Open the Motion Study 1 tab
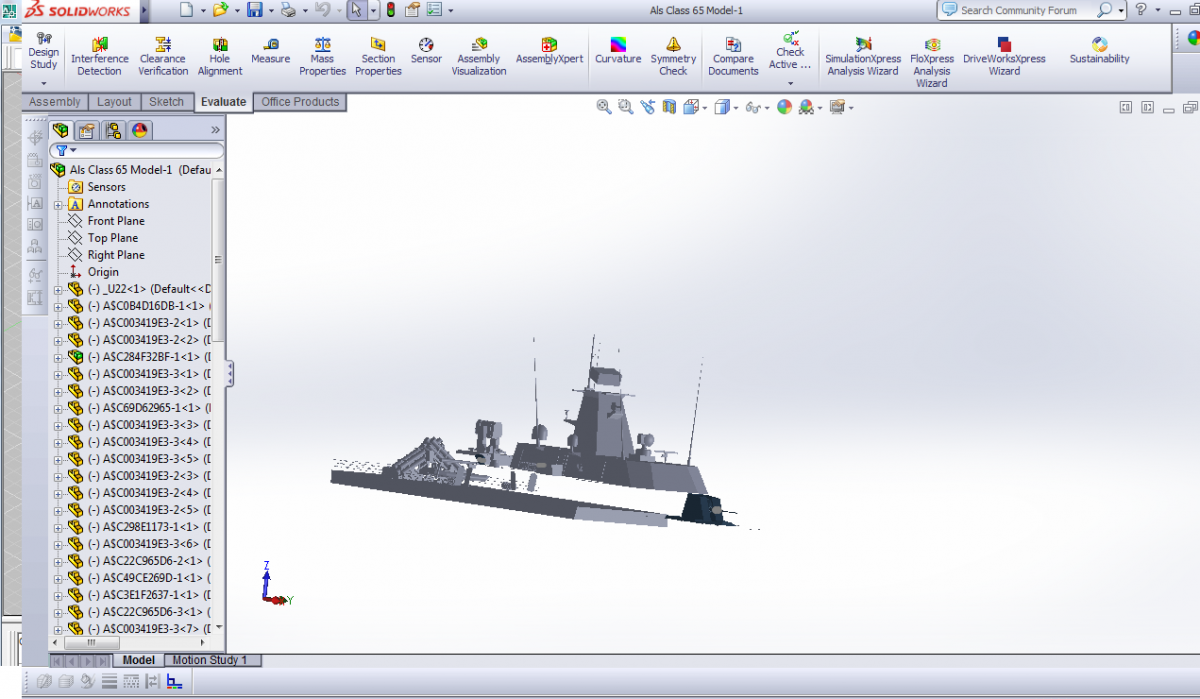 (211, 660)
